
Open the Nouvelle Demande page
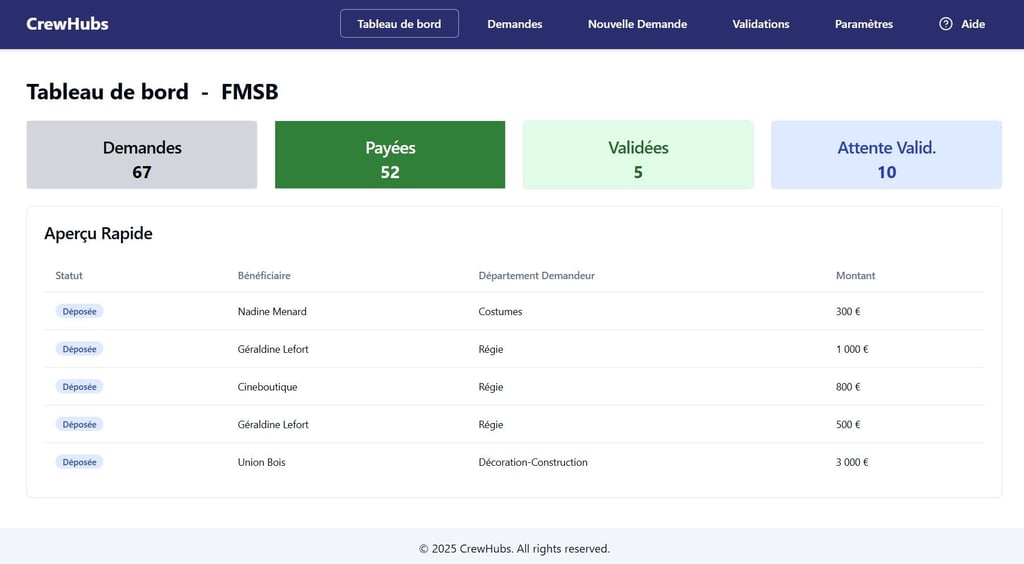[x=637, y=24]
